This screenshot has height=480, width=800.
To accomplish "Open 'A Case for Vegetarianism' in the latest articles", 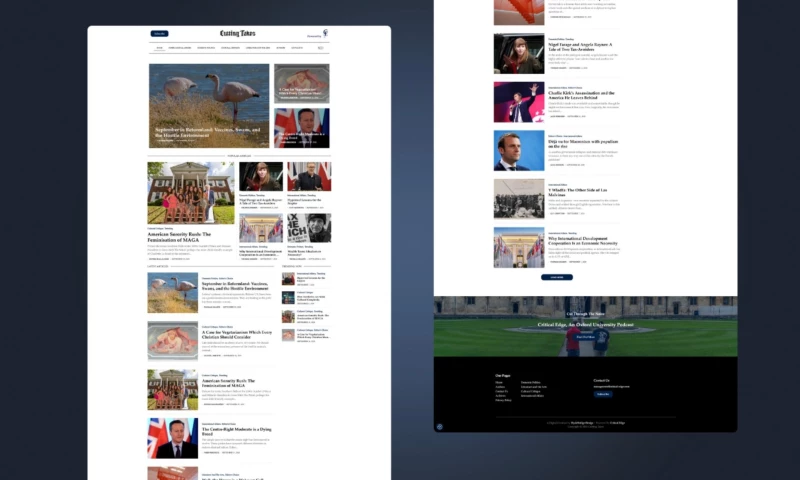I will pyautogui.click(x=235, y=333).
